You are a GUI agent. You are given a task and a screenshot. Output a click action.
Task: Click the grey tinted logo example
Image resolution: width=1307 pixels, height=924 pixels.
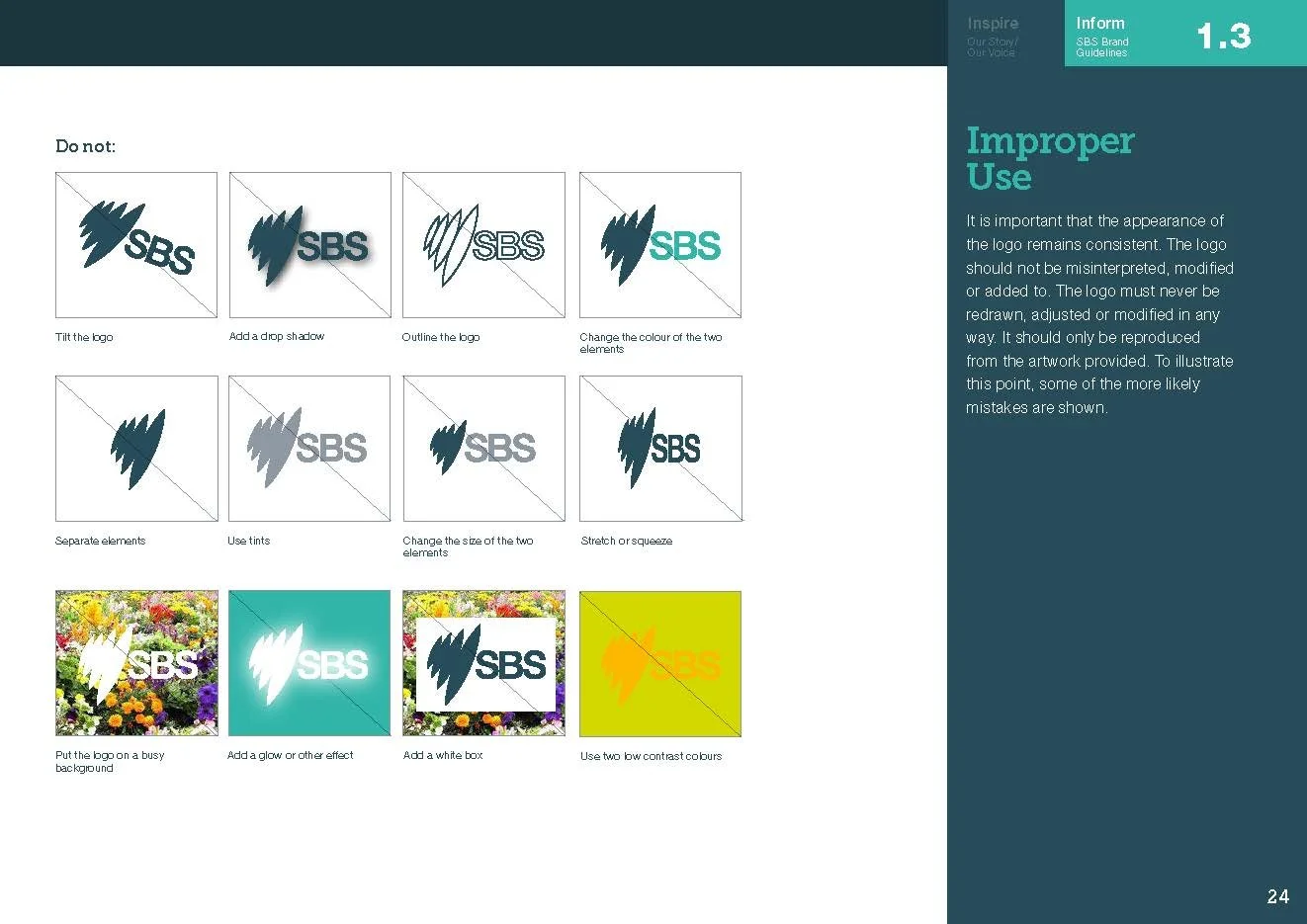[x=309, y=449]
